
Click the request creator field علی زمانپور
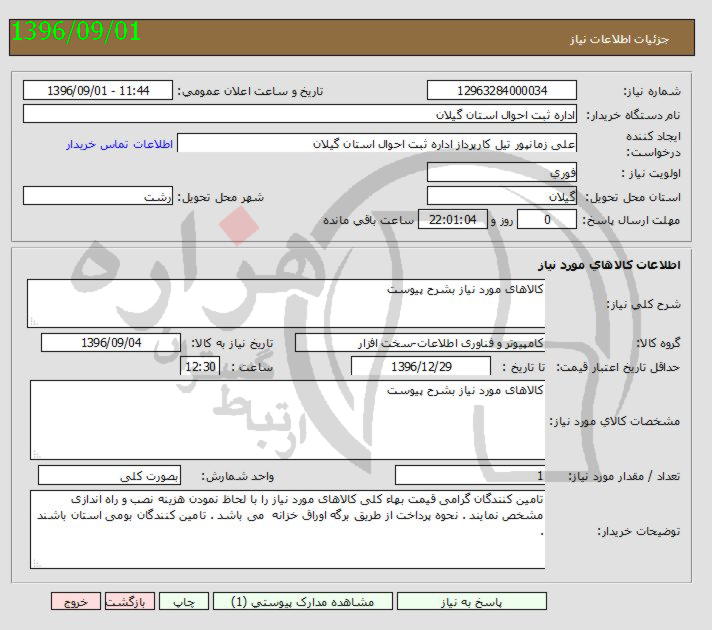click(x=377, y=143)
